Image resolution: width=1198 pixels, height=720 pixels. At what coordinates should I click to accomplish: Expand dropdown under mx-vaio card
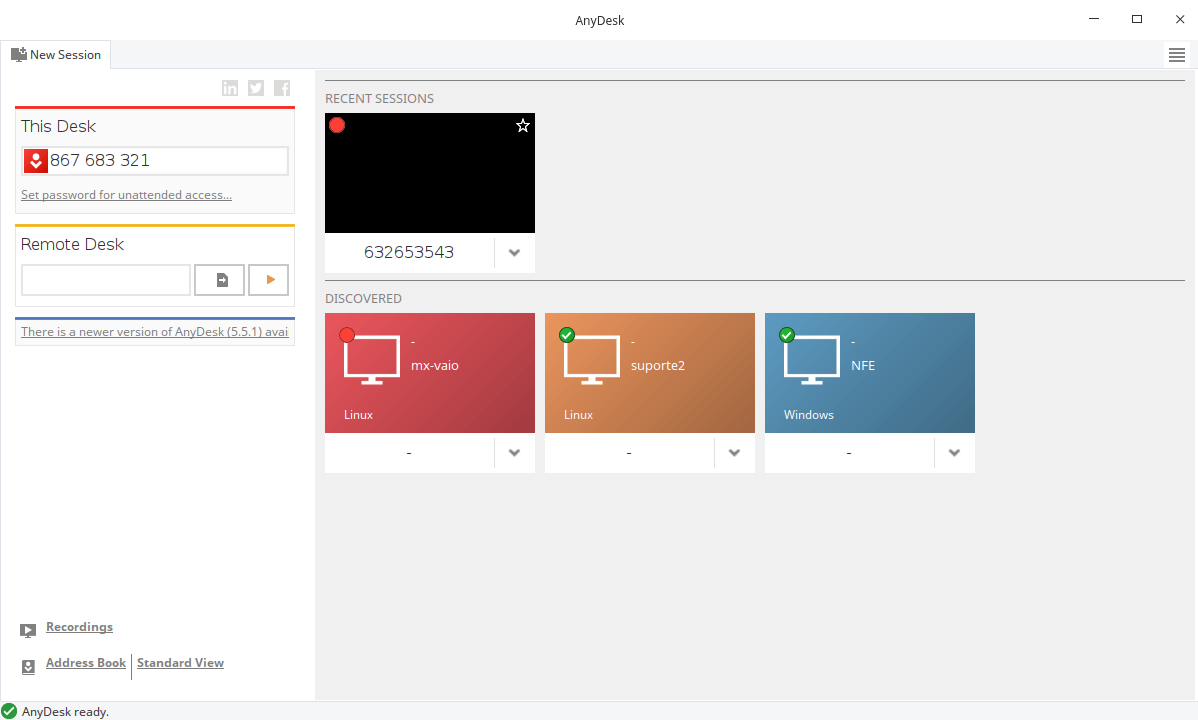514,453
